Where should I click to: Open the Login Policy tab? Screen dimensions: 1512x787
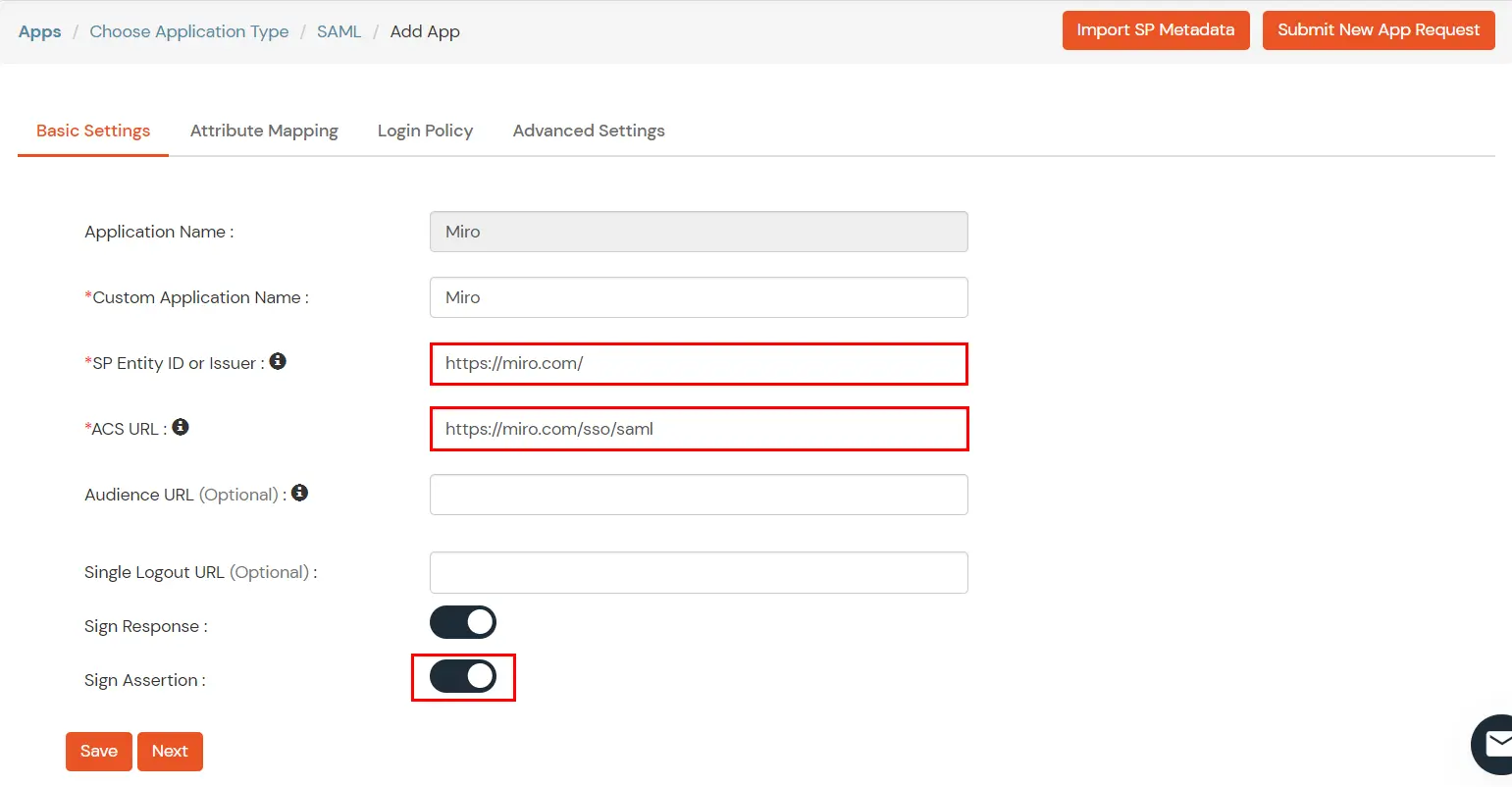click(x=425, y=131)
